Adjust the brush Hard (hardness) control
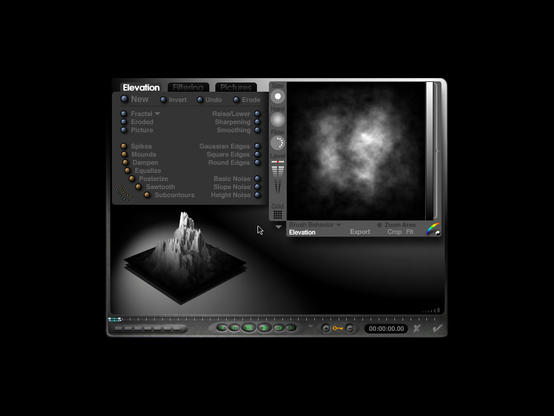 pyautogui.click(x=278, y=120)
